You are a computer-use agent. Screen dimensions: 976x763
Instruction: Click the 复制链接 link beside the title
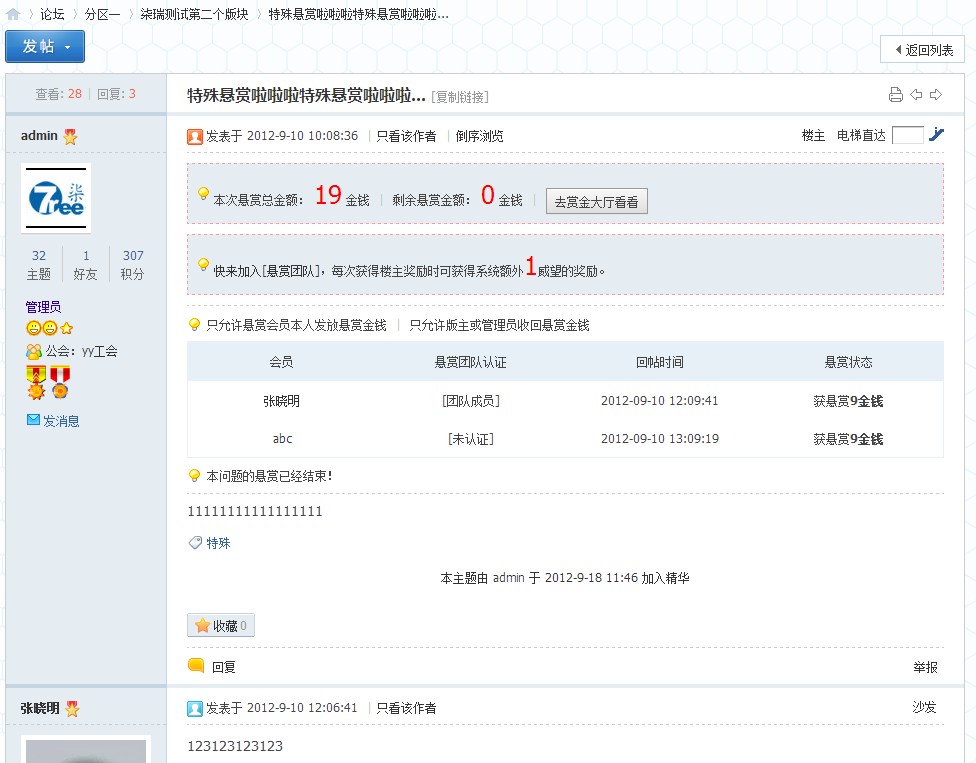(460, 97)
